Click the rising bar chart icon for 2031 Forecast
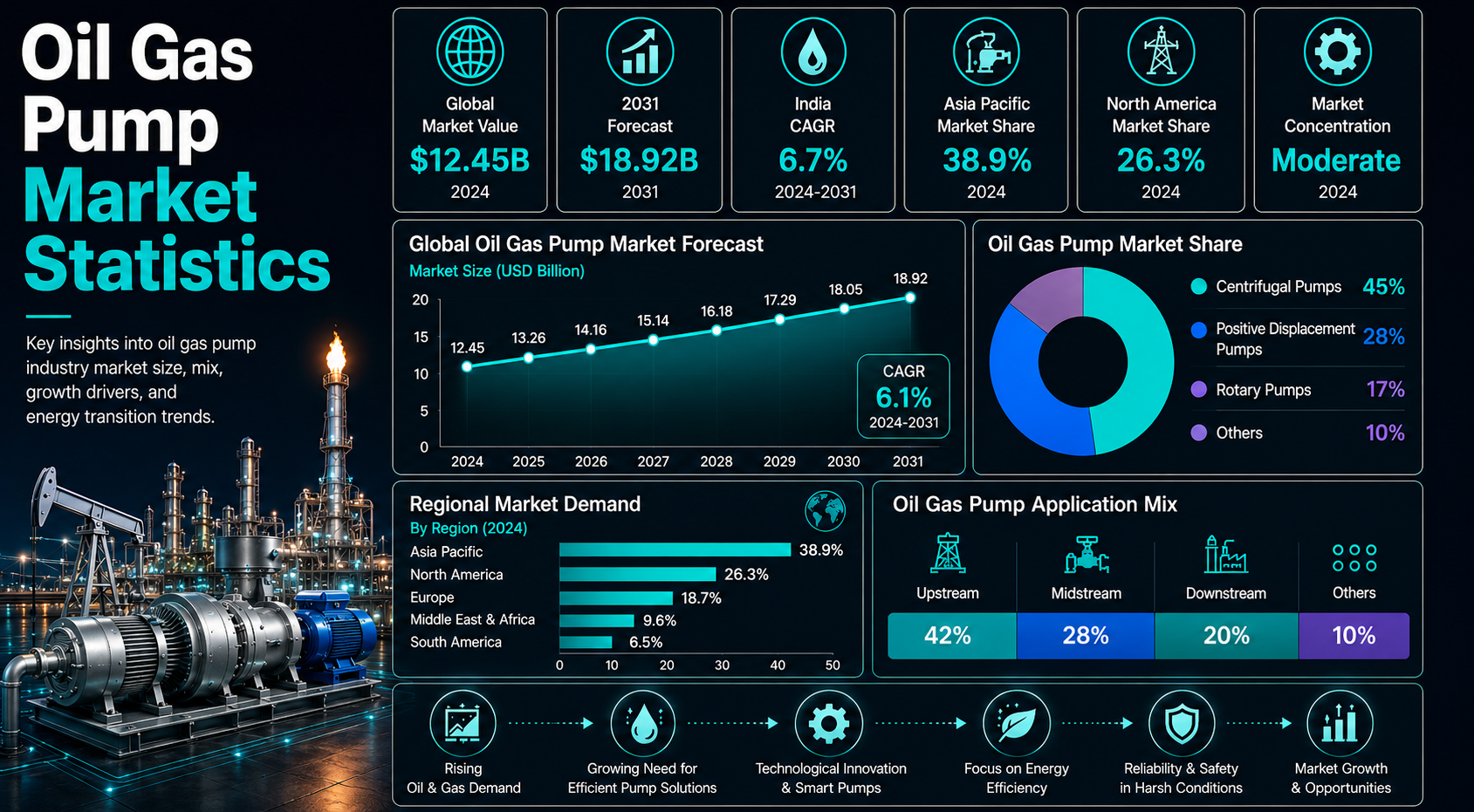This screenshot has height=812, width=1474. tap(640, 51)
